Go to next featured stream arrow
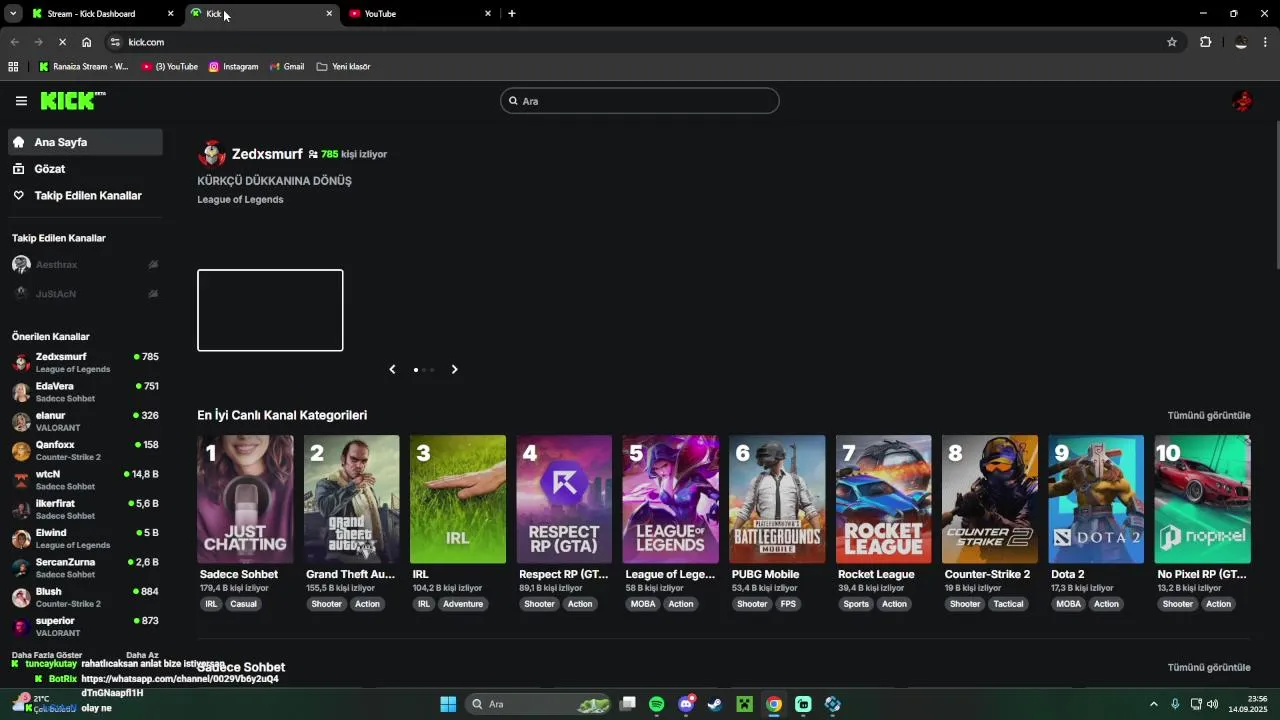This screenshot has width=1280, height=720. [x=454, y=369]
